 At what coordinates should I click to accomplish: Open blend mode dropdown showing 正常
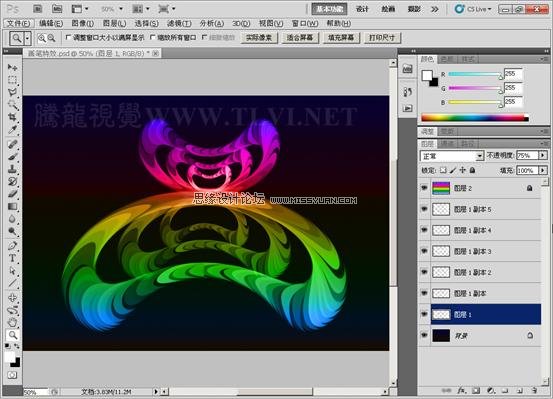click(451, 156)
